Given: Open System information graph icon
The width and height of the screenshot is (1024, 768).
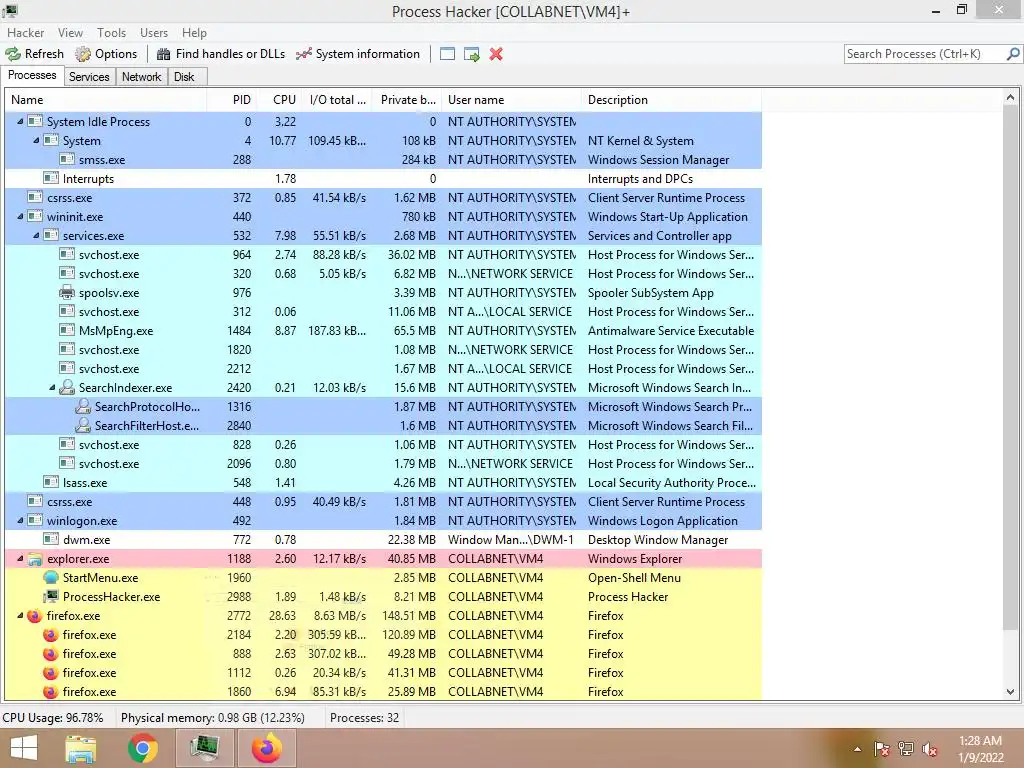Looking at the screenshot, I should click(304, 54).
